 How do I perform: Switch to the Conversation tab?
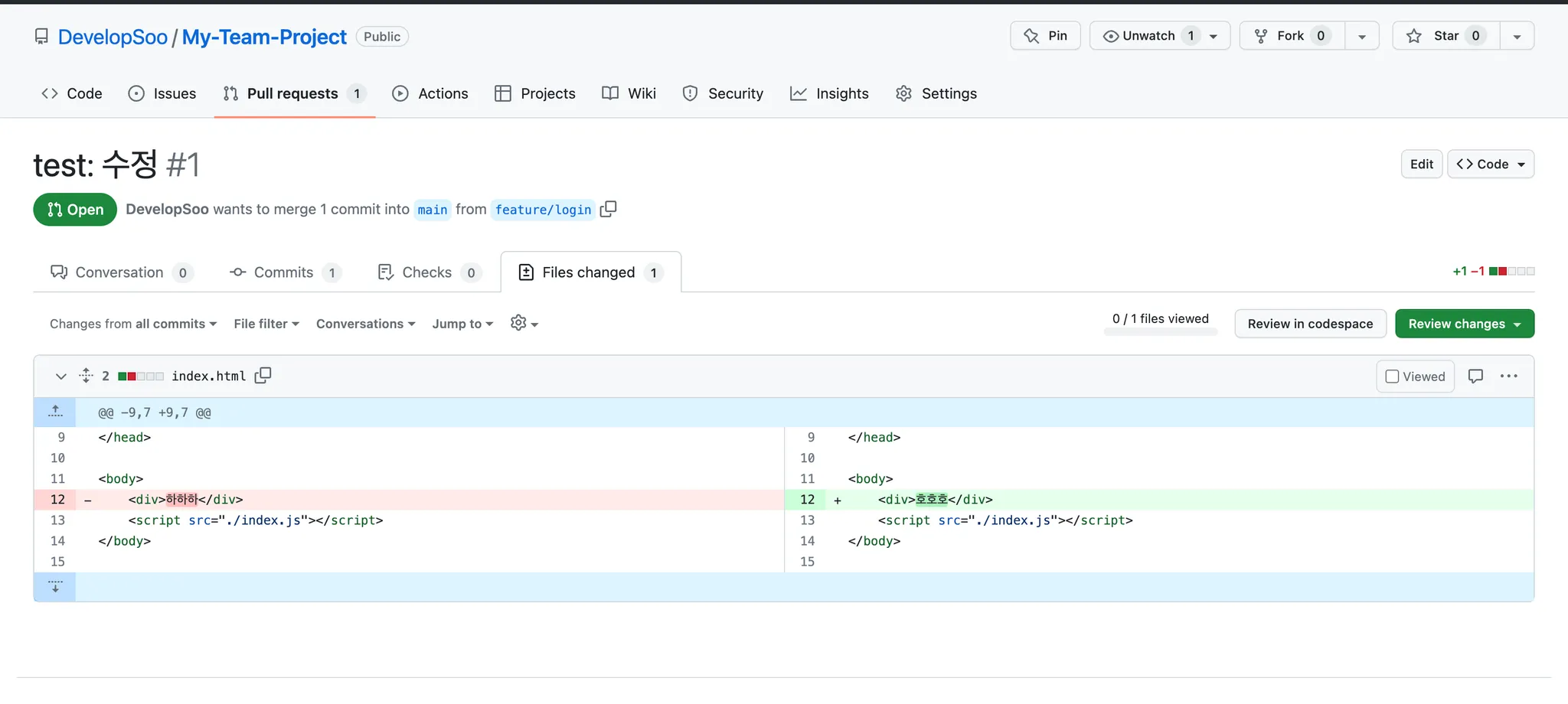coord(122,272)
